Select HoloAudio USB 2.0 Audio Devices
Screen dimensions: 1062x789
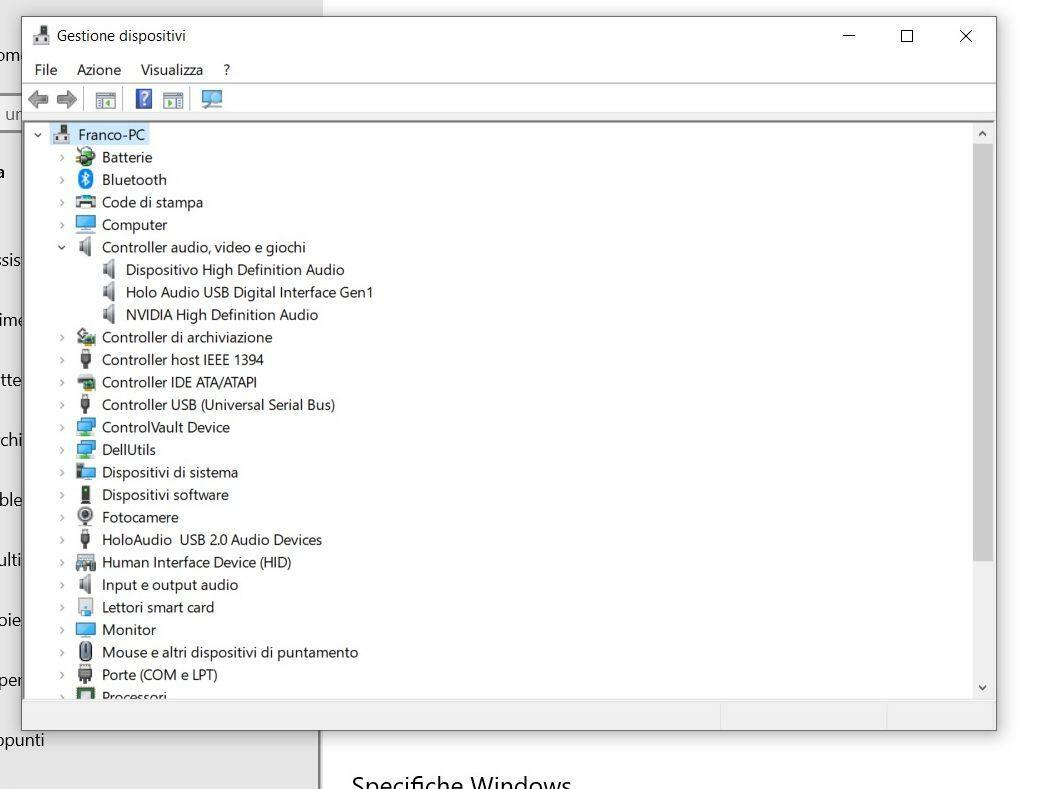212,540
